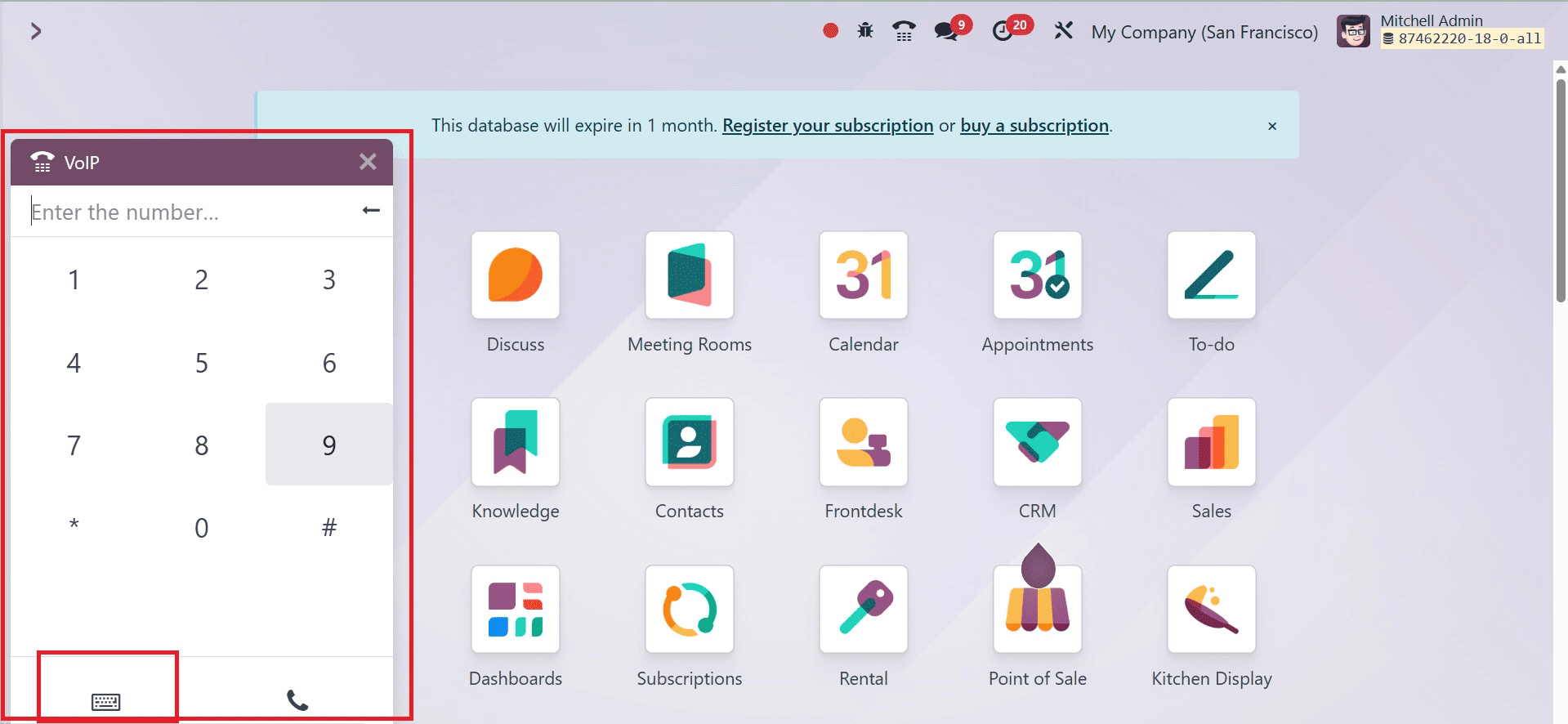Dismiss the database expiry banner
This screenshot has width=1568, height=724.
[x=1271, y=126]
